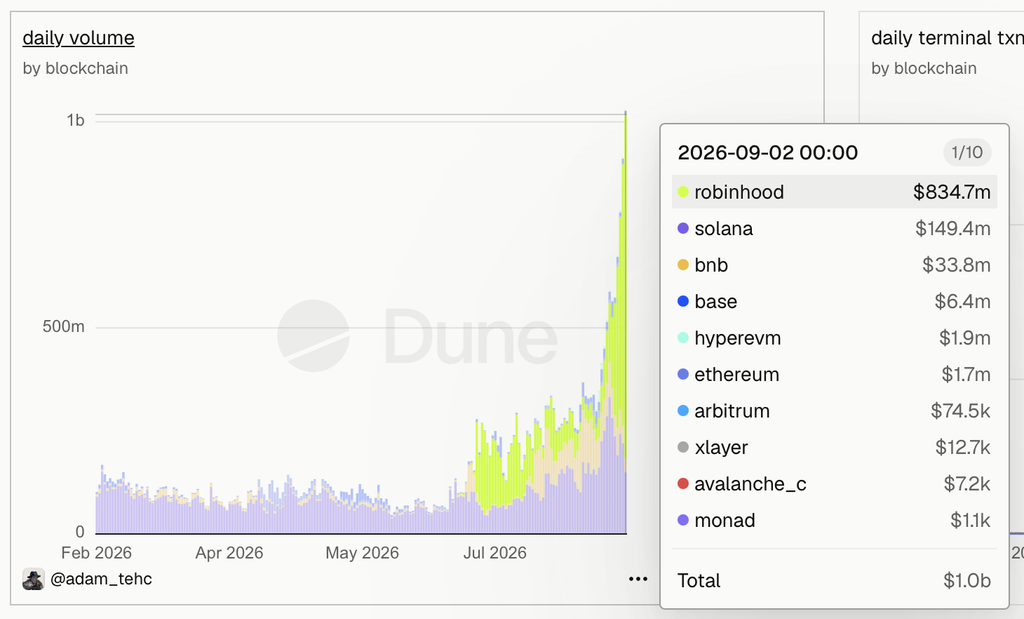The height and width of the screenshot is (619, 1024).
Task: Click the bnb orange legend dot
Action: 683,265
